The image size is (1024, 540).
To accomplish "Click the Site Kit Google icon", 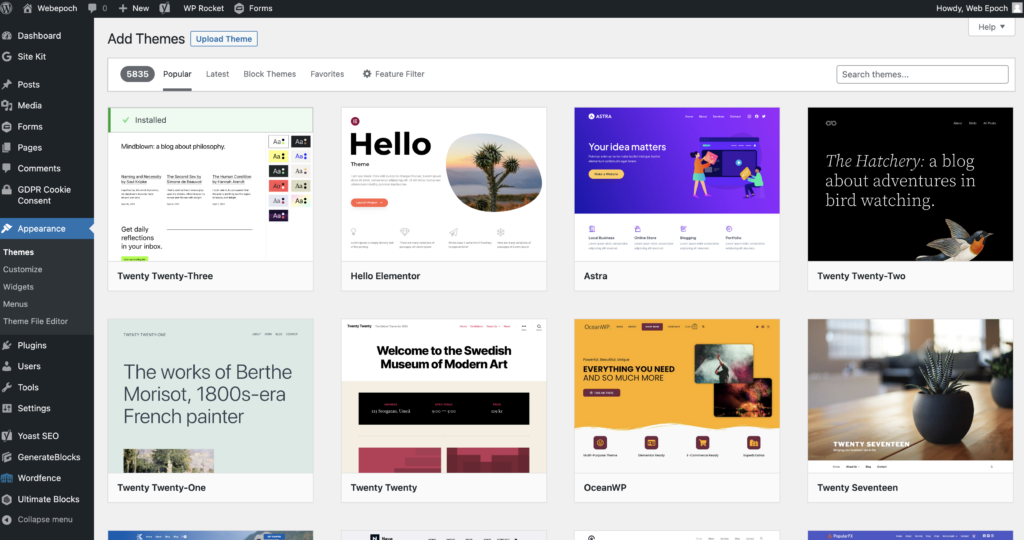I will [x=7, y=56].
